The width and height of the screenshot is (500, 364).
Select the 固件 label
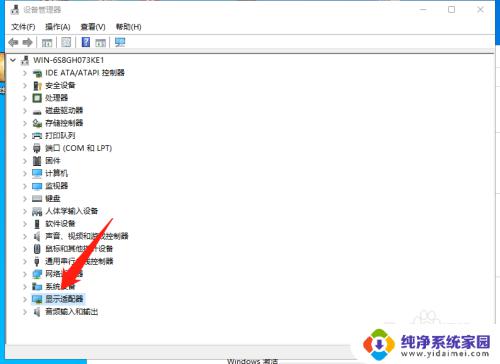pyautogui.click(x=53, y=161)
